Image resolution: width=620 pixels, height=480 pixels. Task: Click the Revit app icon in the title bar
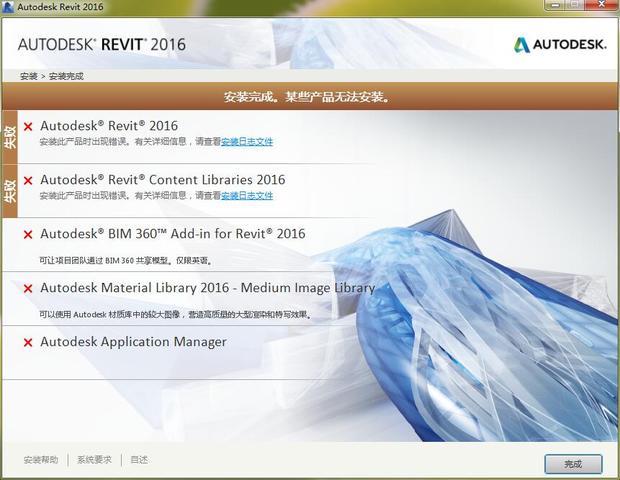9,8
